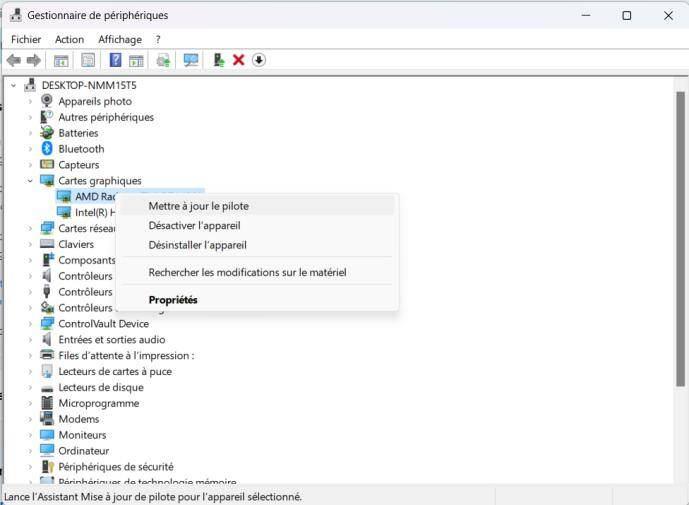Viewport: 689px width, 505px height.
Task: Click the vertical scrollbar of the device tree
Action: (x=680, y=240)
